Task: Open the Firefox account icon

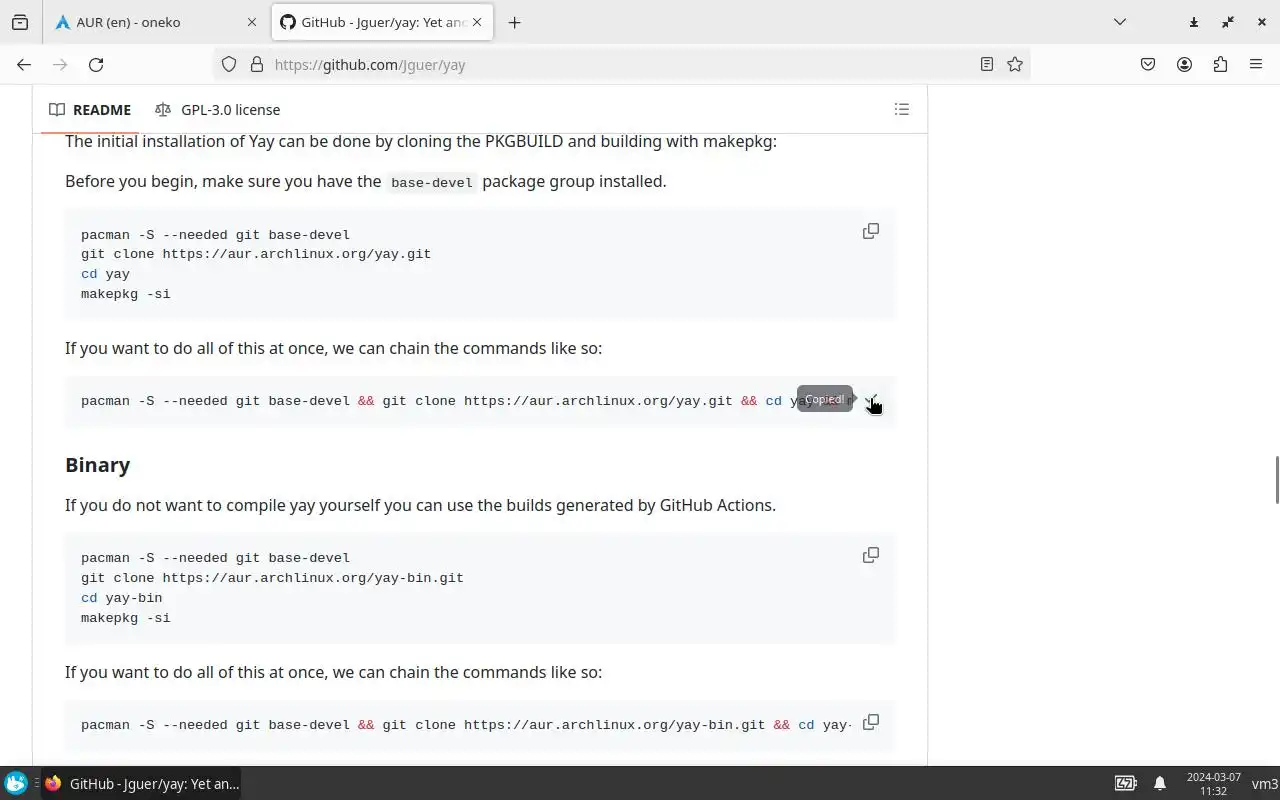Action: pyautogui.click(x=1184, y=64)
